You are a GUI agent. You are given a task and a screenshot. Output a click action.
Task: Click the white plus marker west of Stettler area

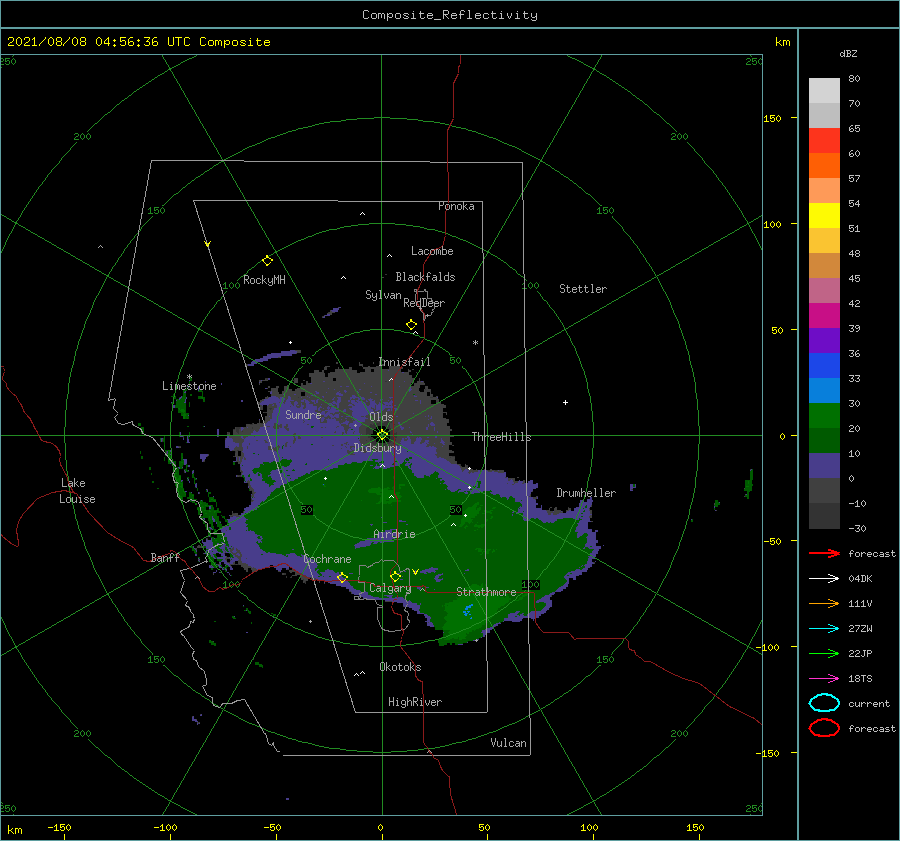coord(565,402)
